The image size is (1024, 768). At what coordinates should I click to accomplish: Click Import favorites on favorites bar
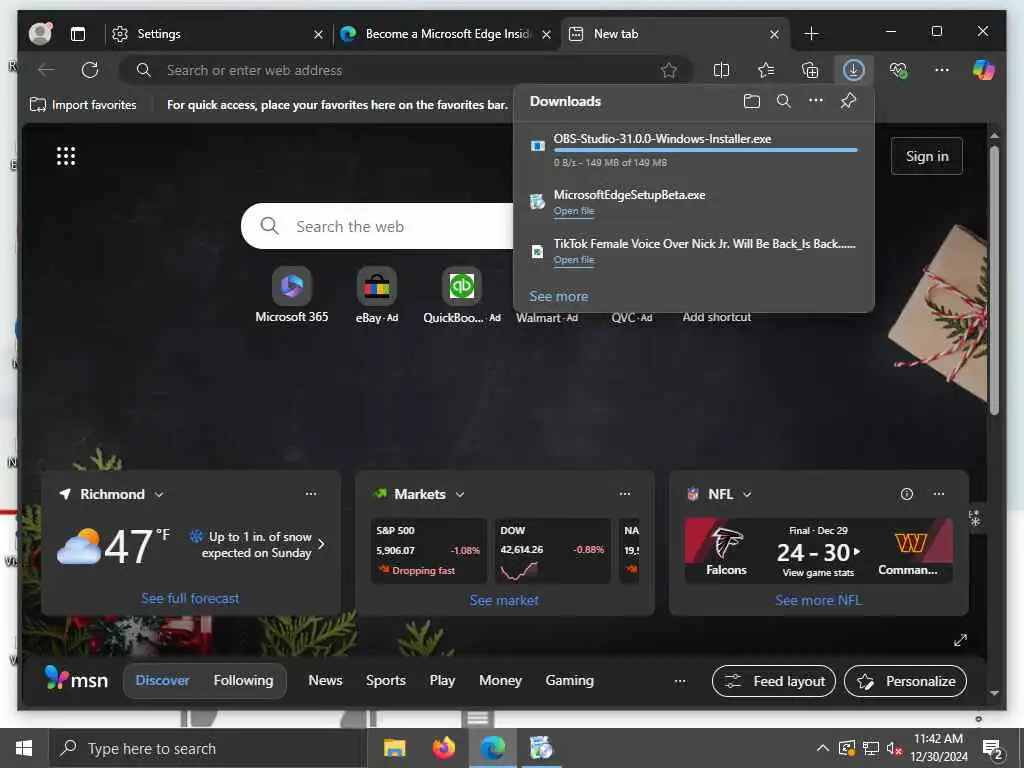pyautogui.click(x=83, y=104)
